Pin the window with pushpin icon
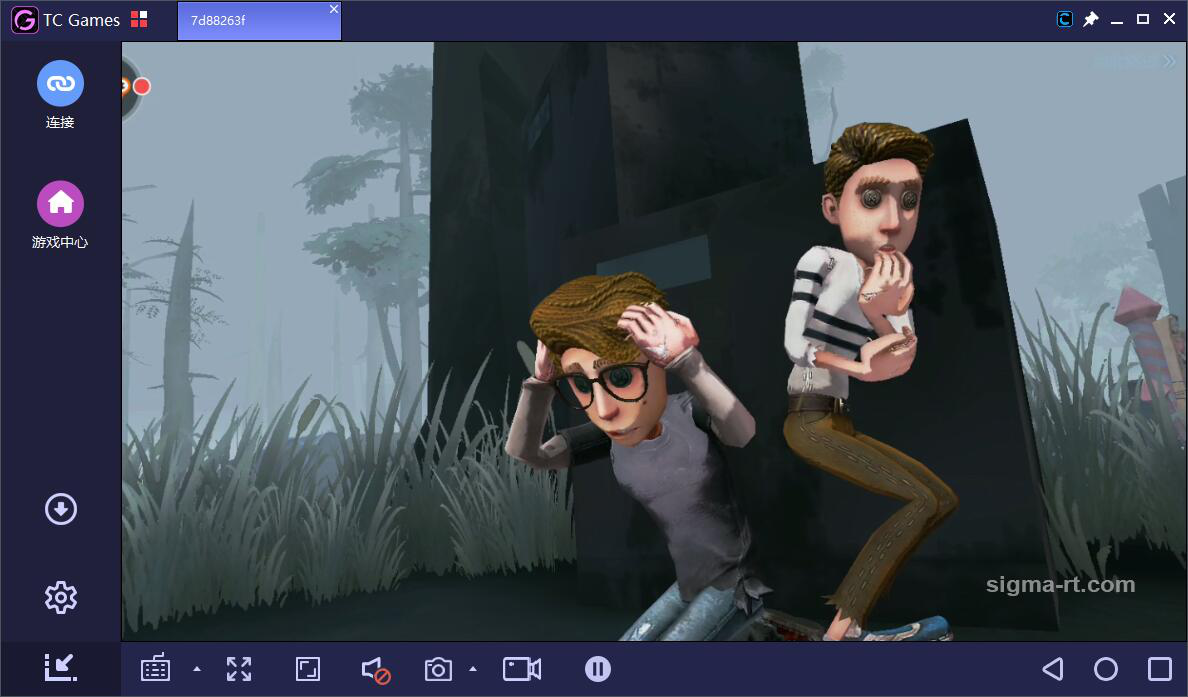1188x697 pixels. click(x=1090, y=20)
